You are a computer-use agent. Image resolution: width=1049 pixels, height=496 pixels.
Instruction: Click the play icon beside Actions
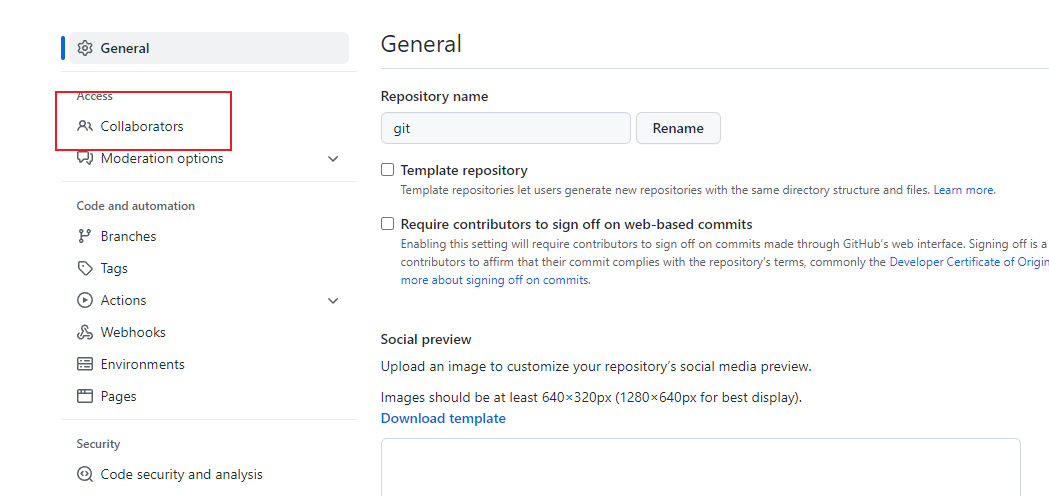click(x=84, y=301)
